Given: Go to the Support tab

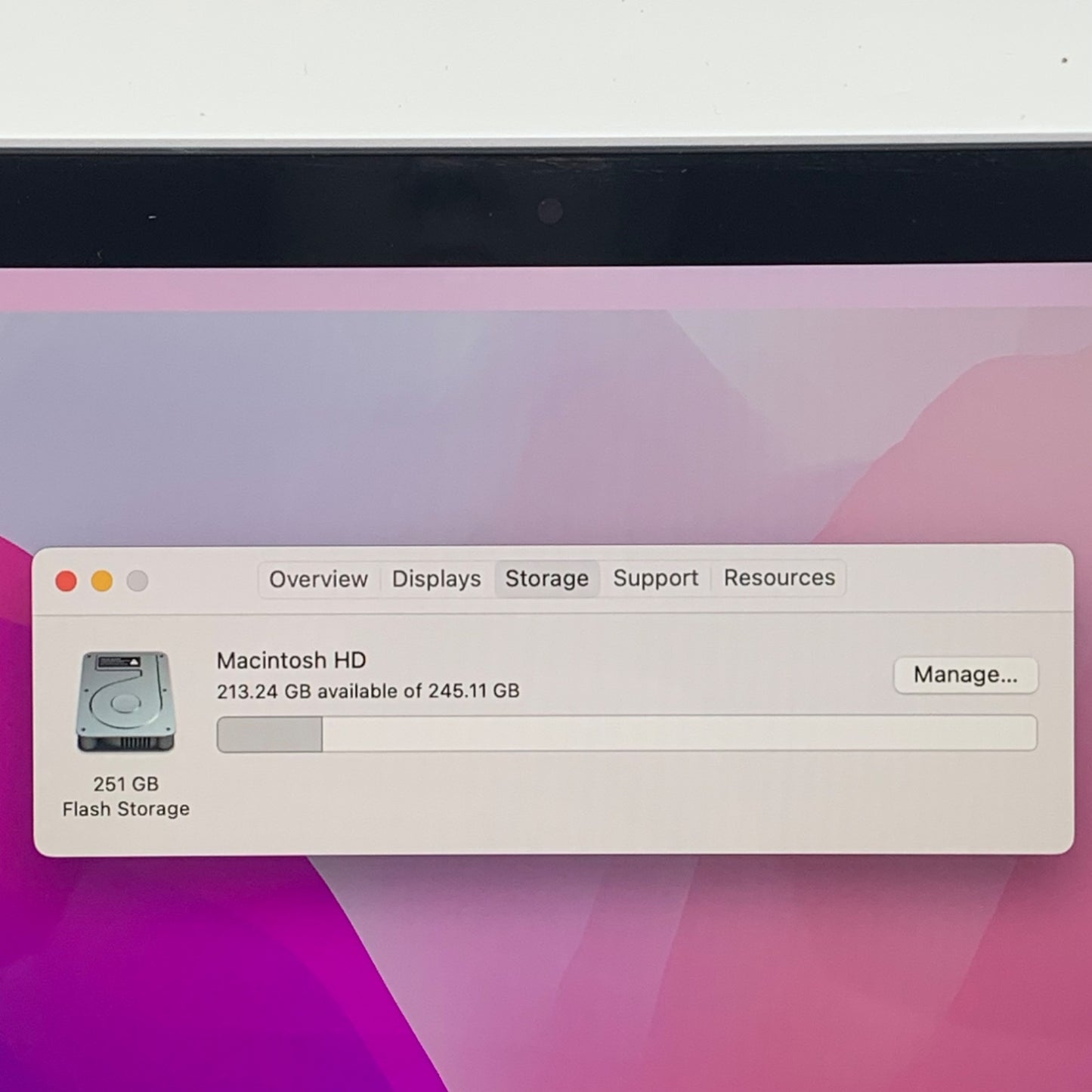Looking at the screenshot, I should pos(655,578).
